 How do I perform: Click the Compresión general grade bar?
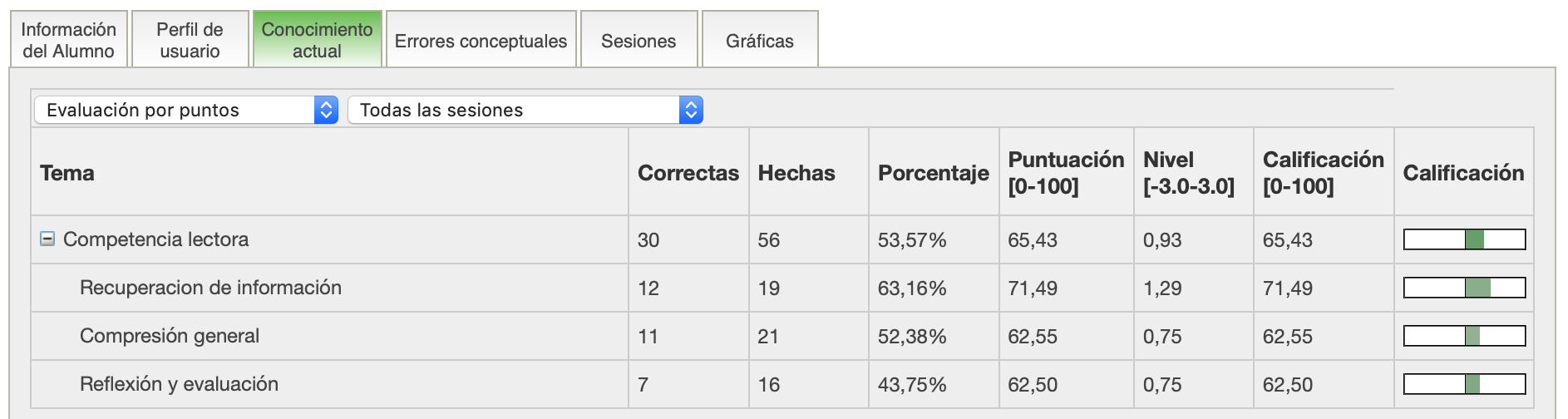(x=1464, y=336)
